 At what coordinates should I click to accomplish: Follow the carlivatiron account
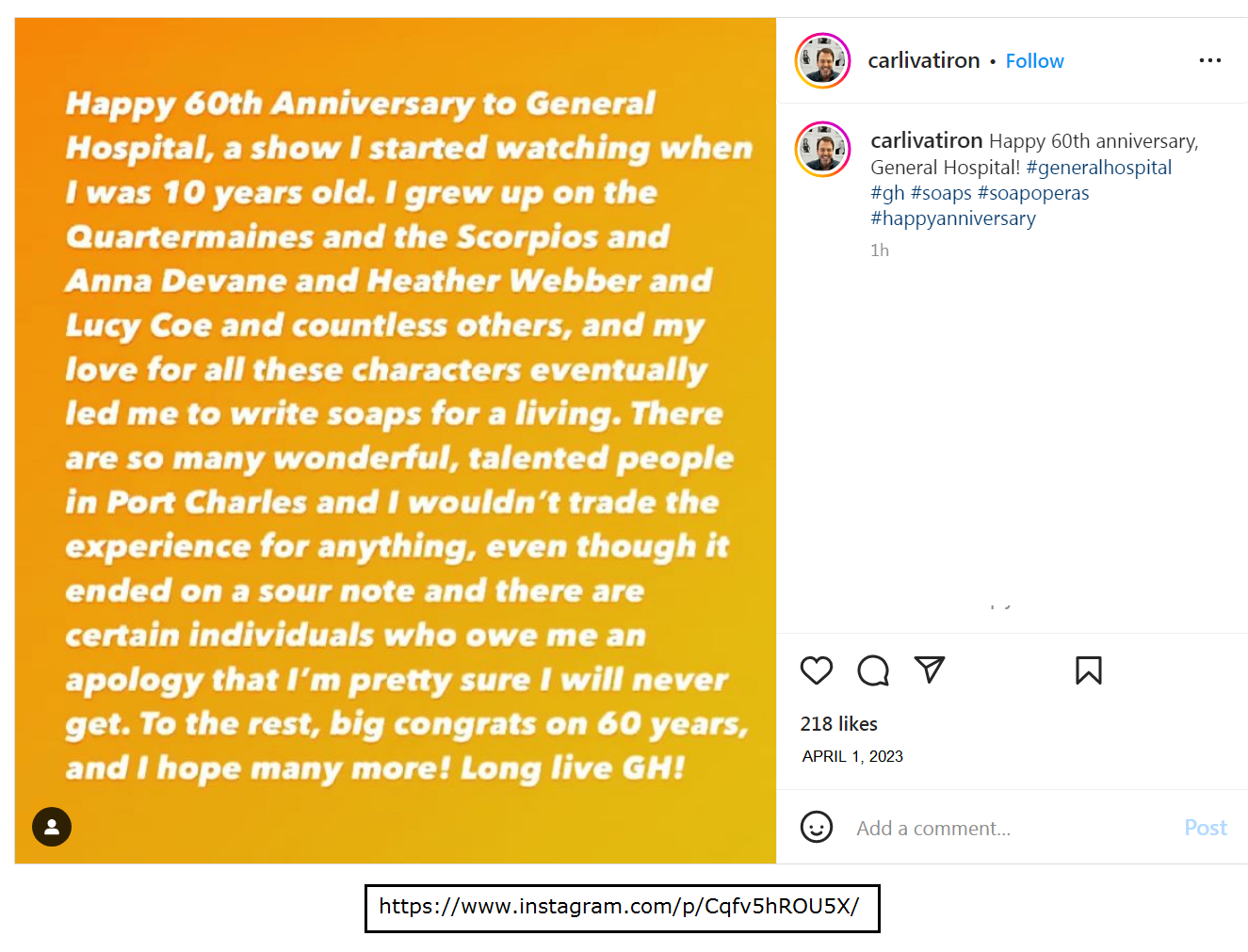pos(1034,61)
